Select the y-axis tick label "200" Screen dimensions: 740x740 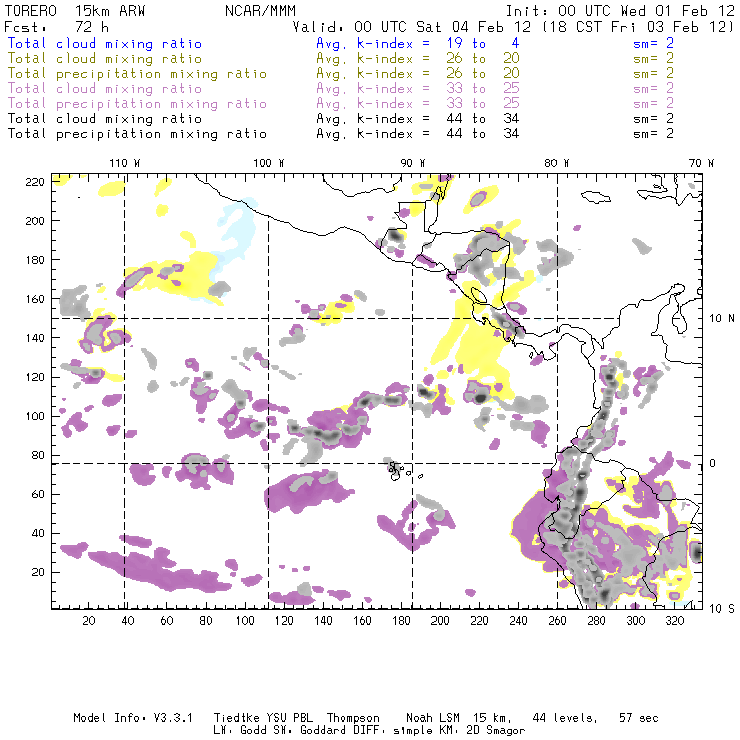click(x=35, y=221)
